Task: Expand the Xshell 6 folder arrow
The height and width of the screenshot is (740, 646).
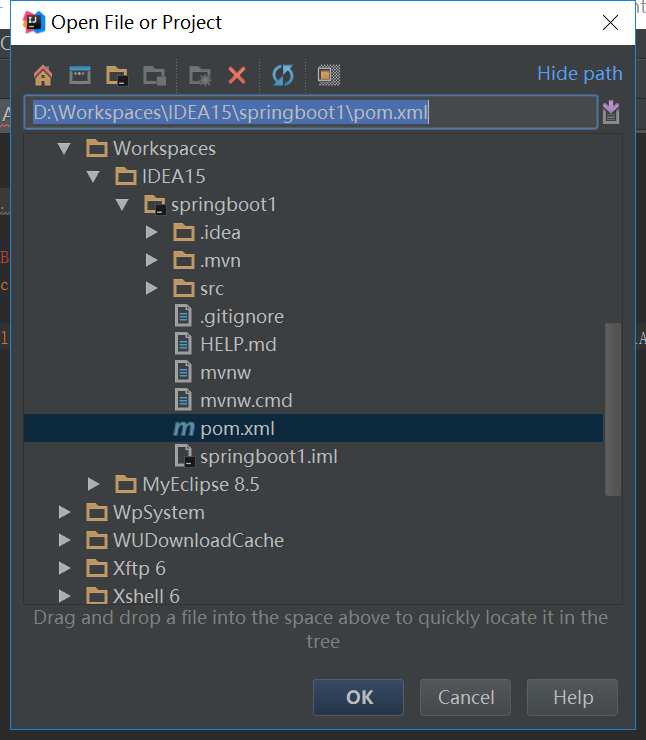Action: (x=64, y=596)
